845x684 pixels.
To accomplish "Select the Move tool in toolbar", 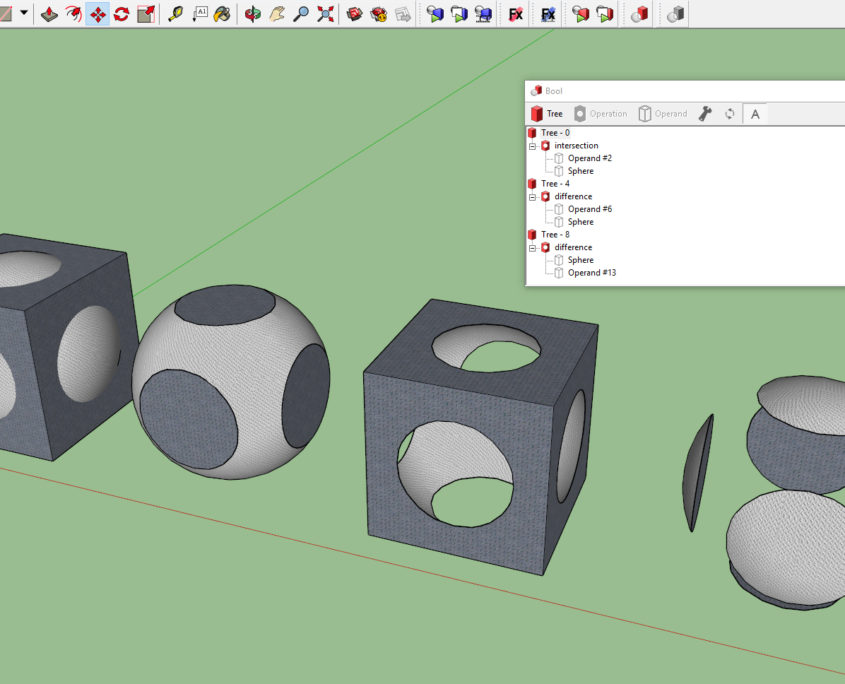I will [97, 14].
